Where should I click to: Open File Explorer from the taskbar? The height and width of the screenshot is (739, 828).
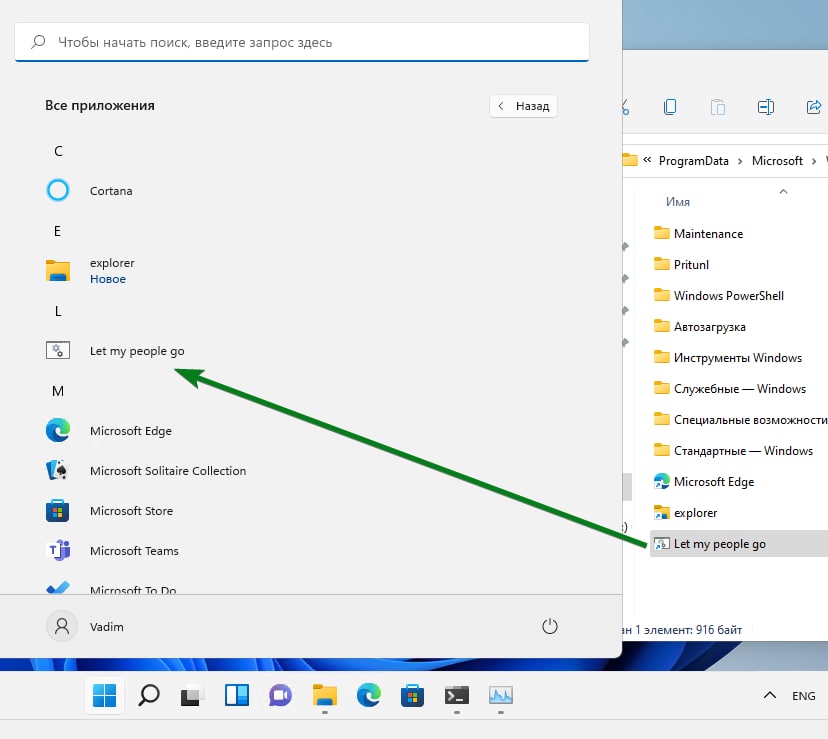325,695
